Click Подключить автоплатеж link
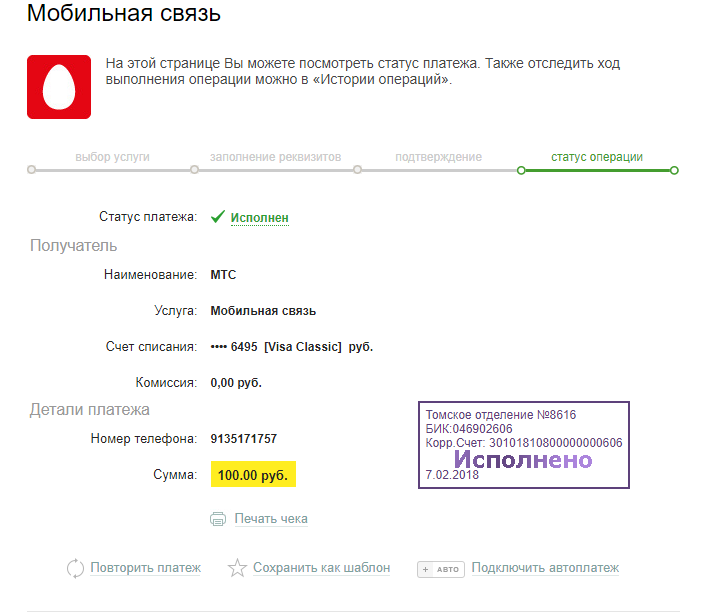 [x=545, y=568]
